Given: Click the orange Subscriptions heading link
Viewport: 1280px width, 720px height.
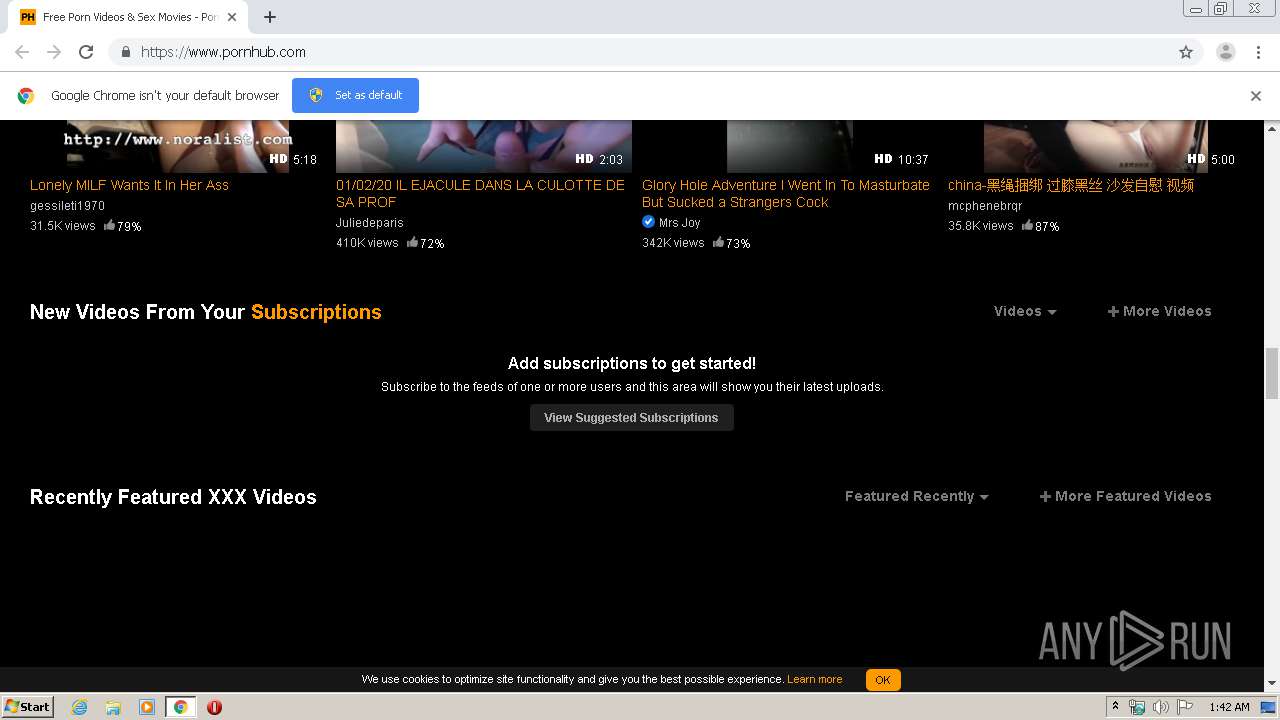Looking at the screenshot, I should [x=316, y=312].
